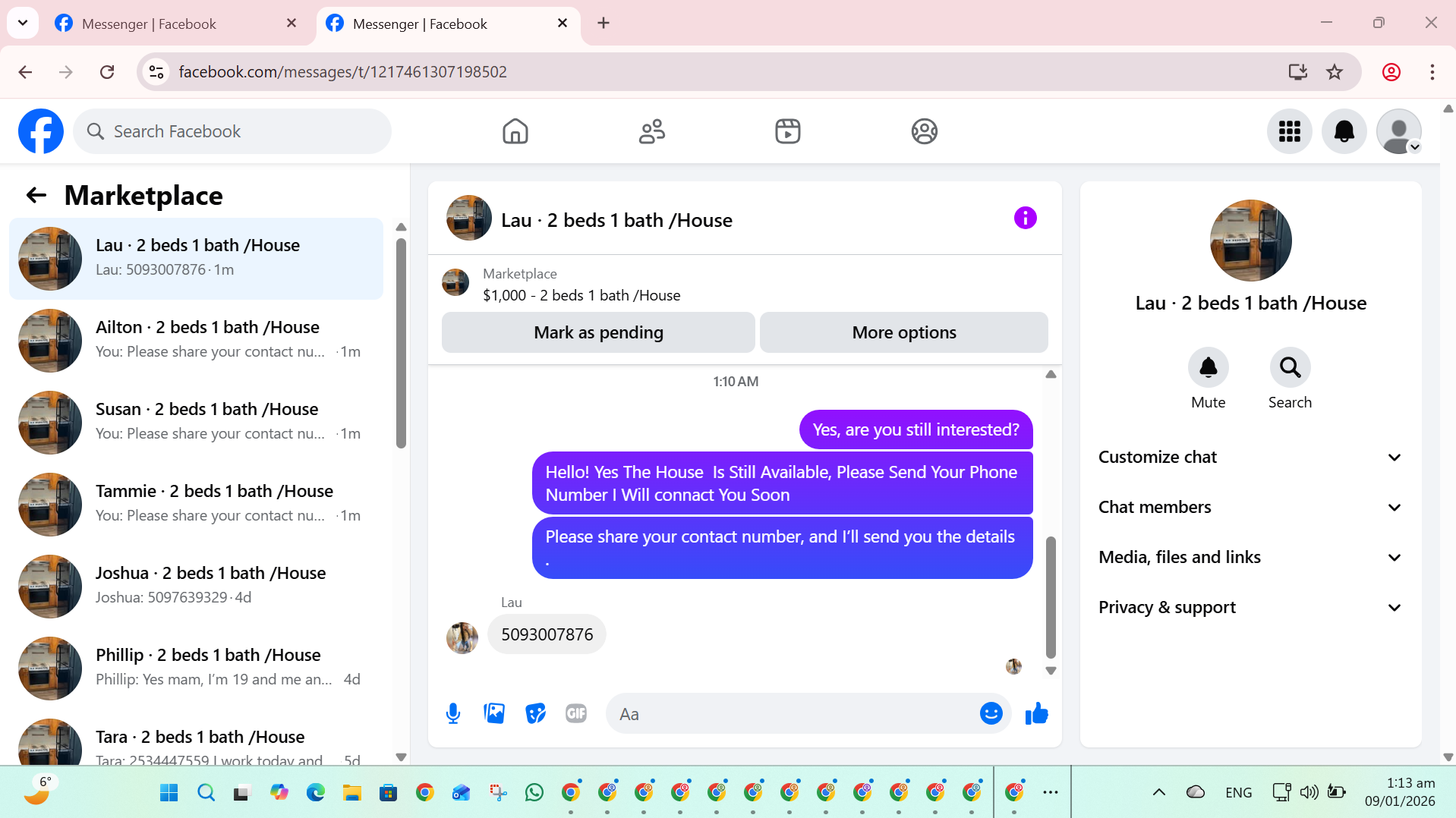This screenshot has width=1456, height=818.
Task: Open Chrome profile icon
Action: (x=1391, y=72)
